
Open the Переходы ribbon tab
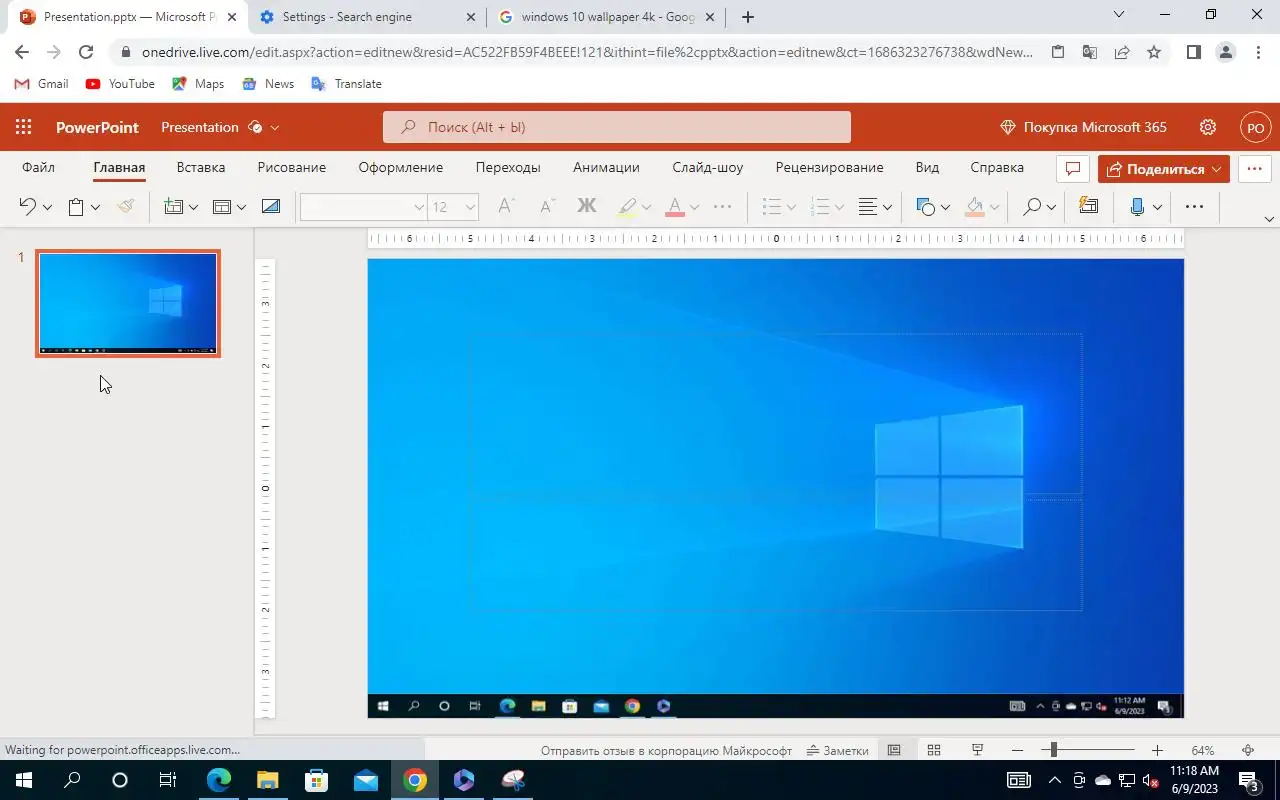pos(508,167)
